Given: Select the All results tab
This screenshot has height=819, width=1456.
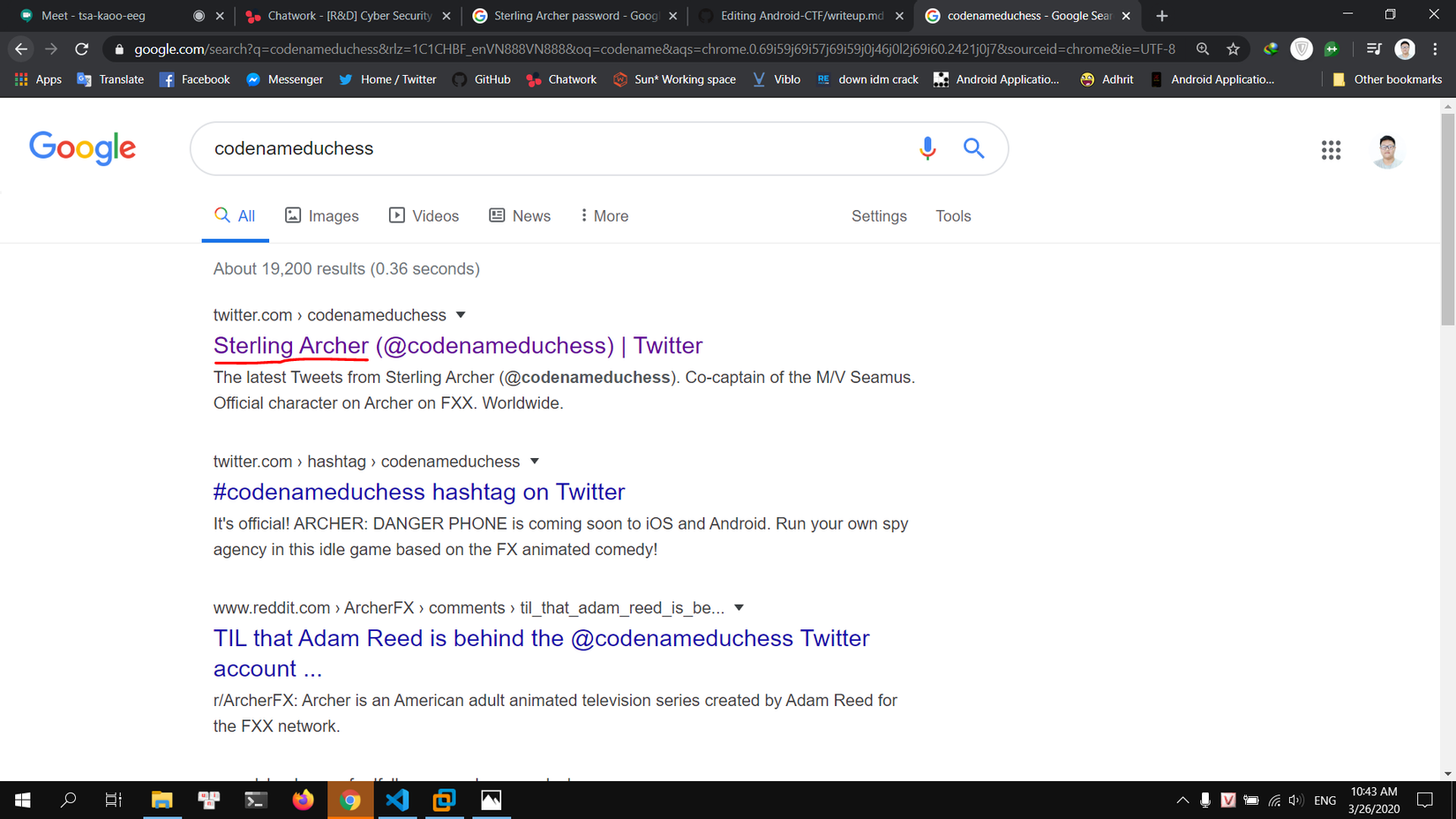Looking at the screenshot, I should (x=235, y=216).
